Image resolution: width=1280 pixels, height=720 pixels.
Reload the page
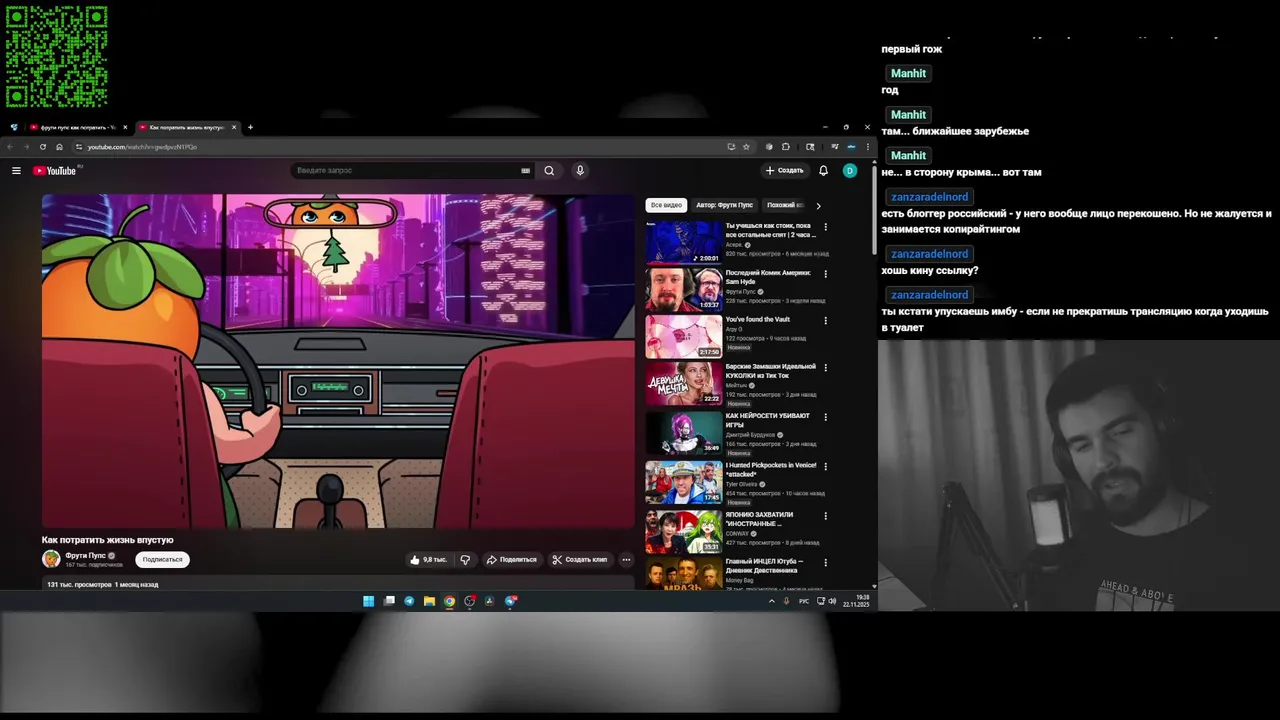43,147
